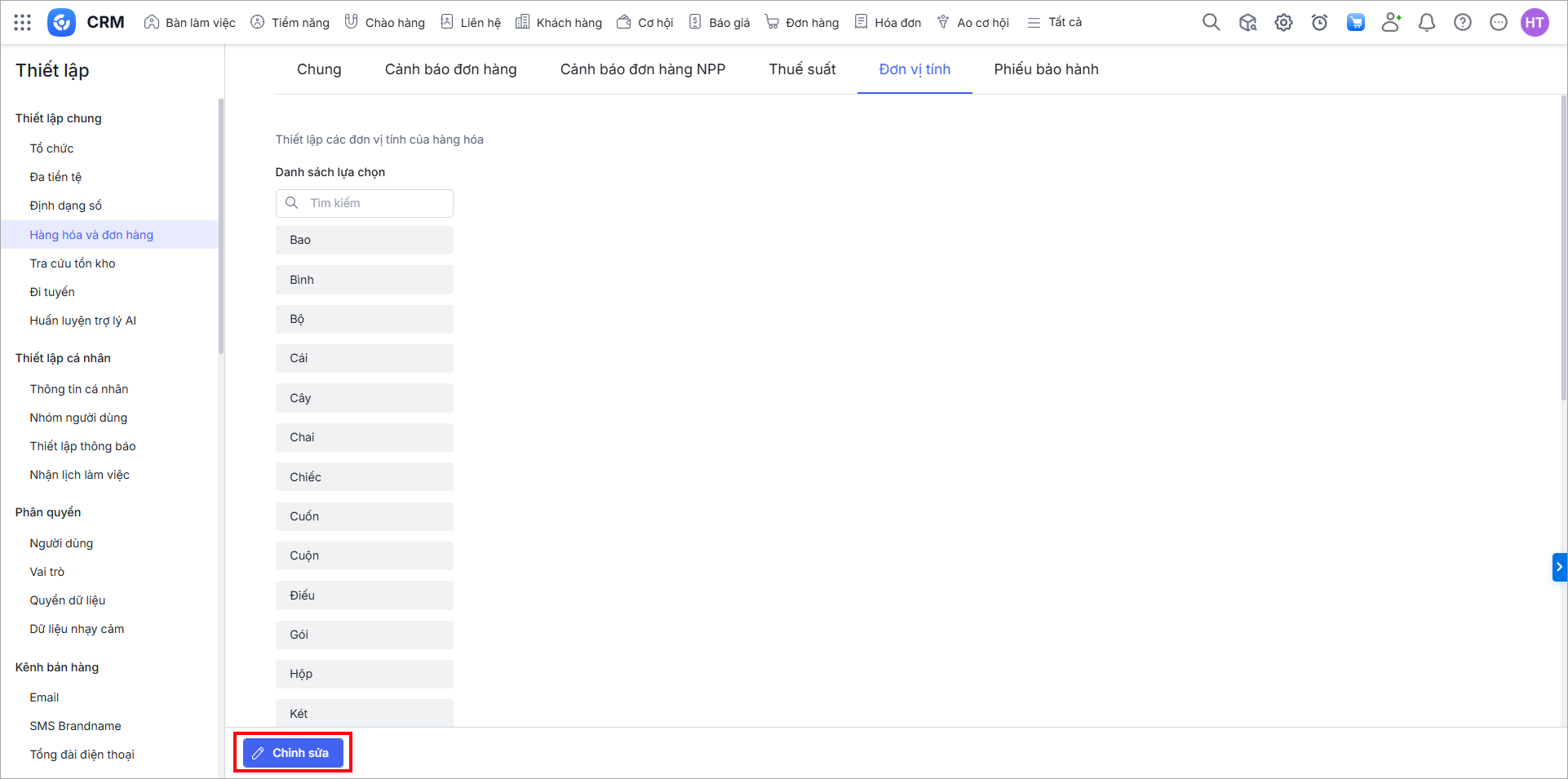Switch to the Thuế suất tab

802,69
